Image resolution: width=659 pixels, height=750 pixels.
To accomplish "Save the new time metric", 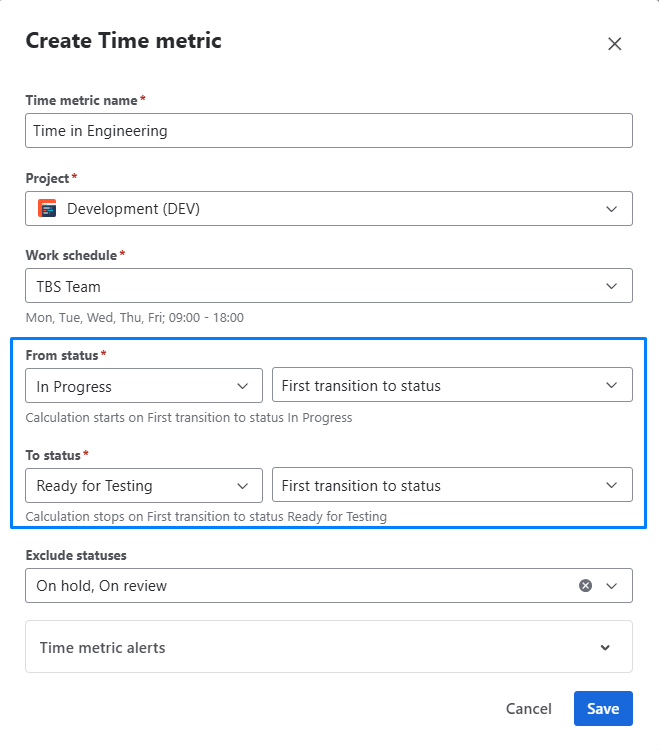I will (603, 709).
